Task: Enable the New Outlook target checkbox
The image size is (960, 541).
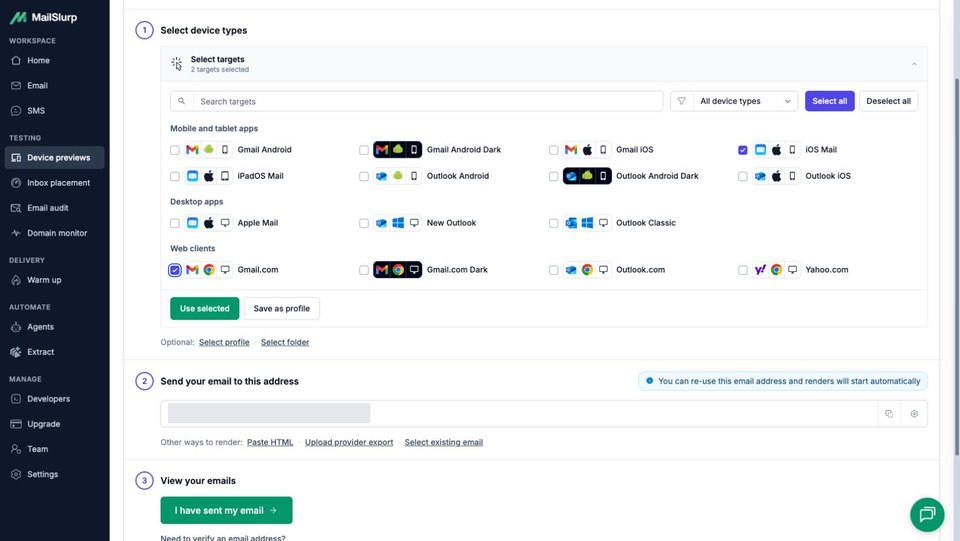Action: click(364, 223)
